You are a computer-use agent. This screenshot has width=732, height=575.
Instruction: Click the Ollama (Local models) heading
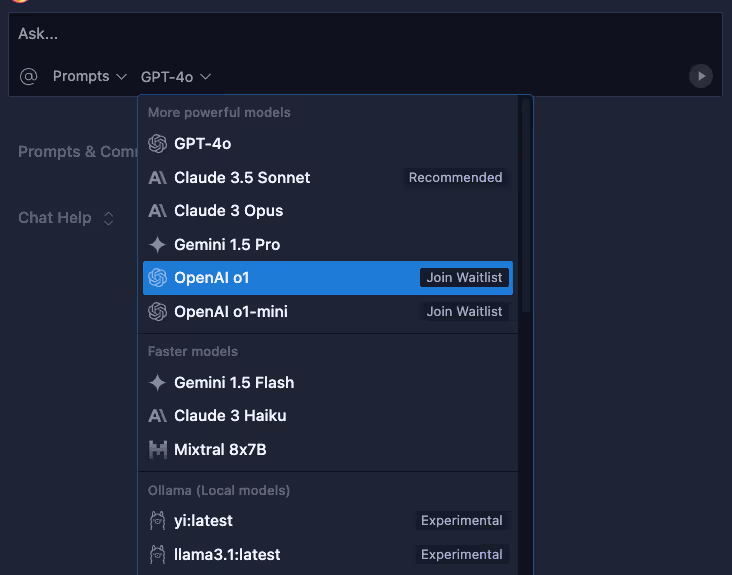pos(219,491)
